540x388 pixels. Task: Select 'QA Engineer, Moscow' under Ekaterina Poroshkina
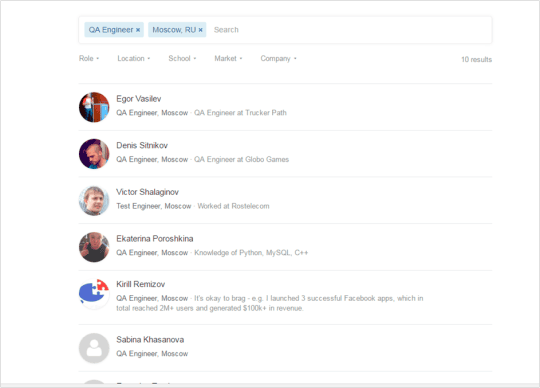pyautogui.click(x=152, y=253)
